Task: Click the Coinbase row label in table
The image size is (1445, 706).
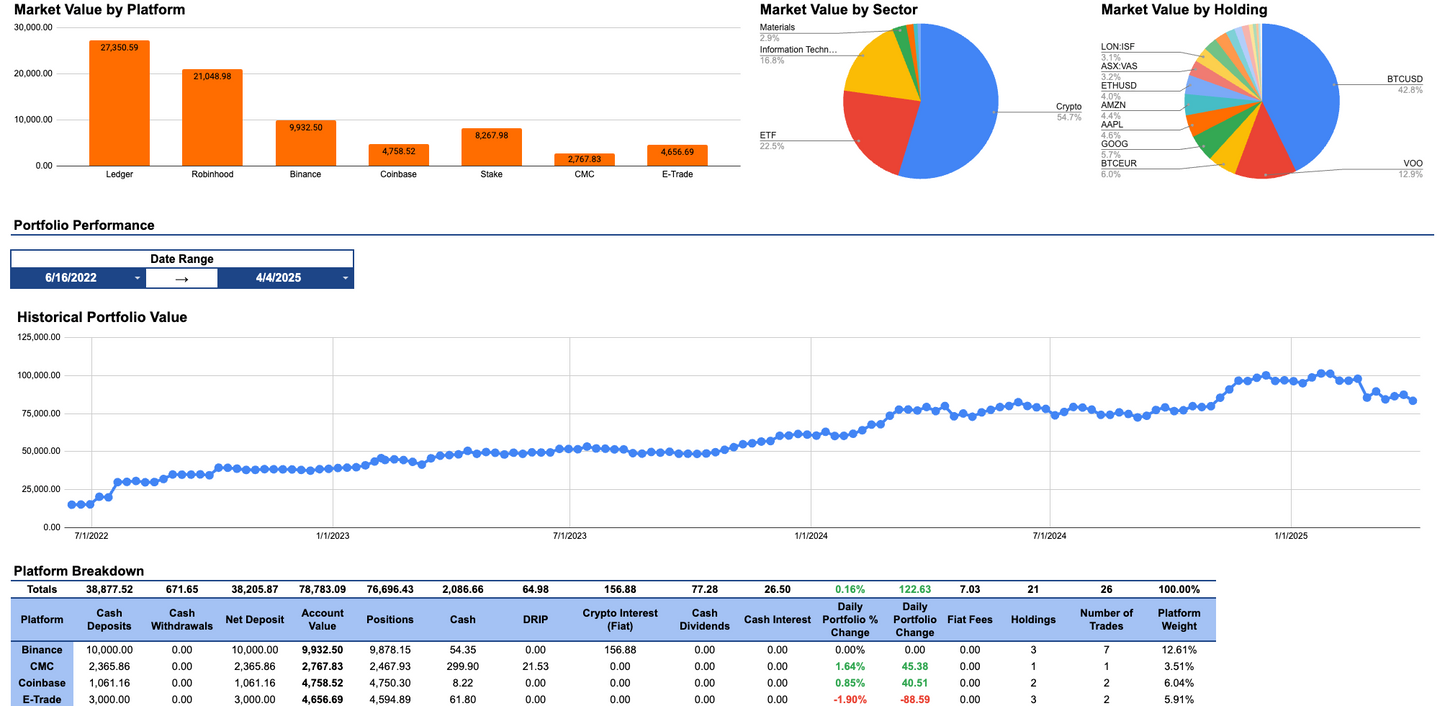Action: pyautogui.click(x=42, y=683)
